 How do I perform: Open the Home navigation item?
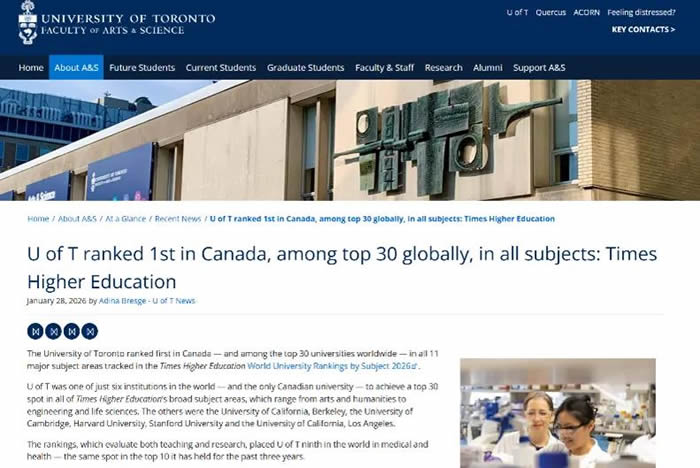[31, 68]
